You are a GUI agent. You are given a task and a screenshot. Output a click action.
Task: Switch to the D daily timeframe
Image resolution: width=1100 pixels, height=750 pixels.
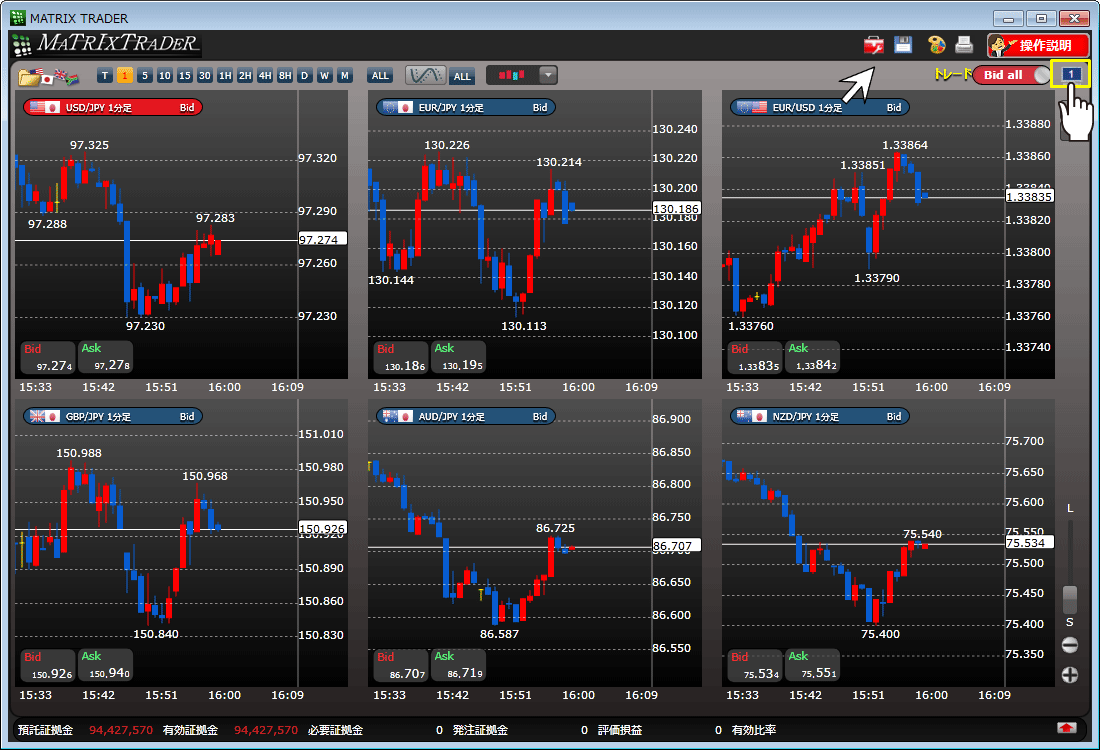tap(304, 76)
